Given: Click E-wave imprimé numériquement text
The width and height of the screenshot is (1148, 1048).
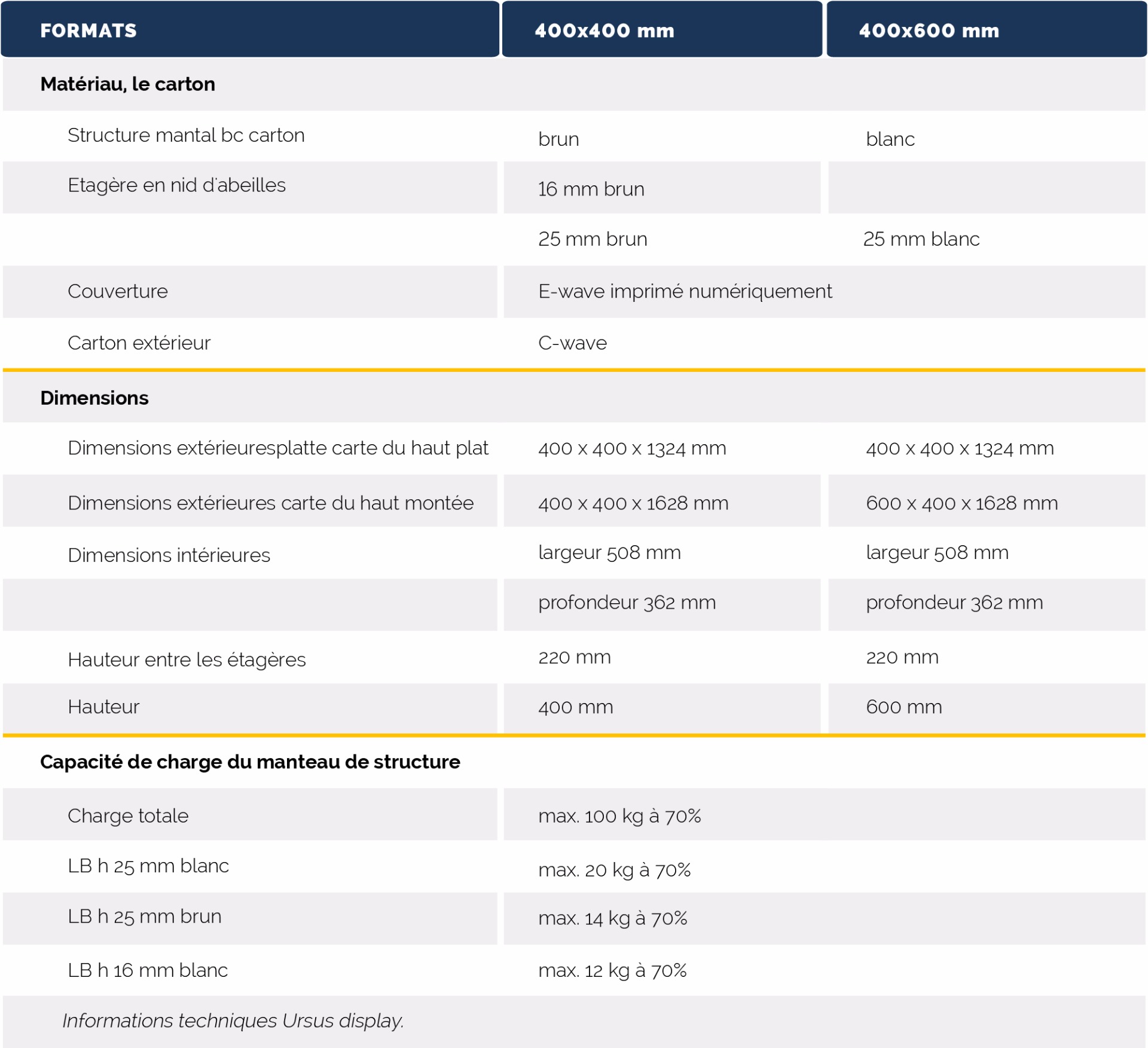Looking at the screenshot, I should [x=685, y=292].
